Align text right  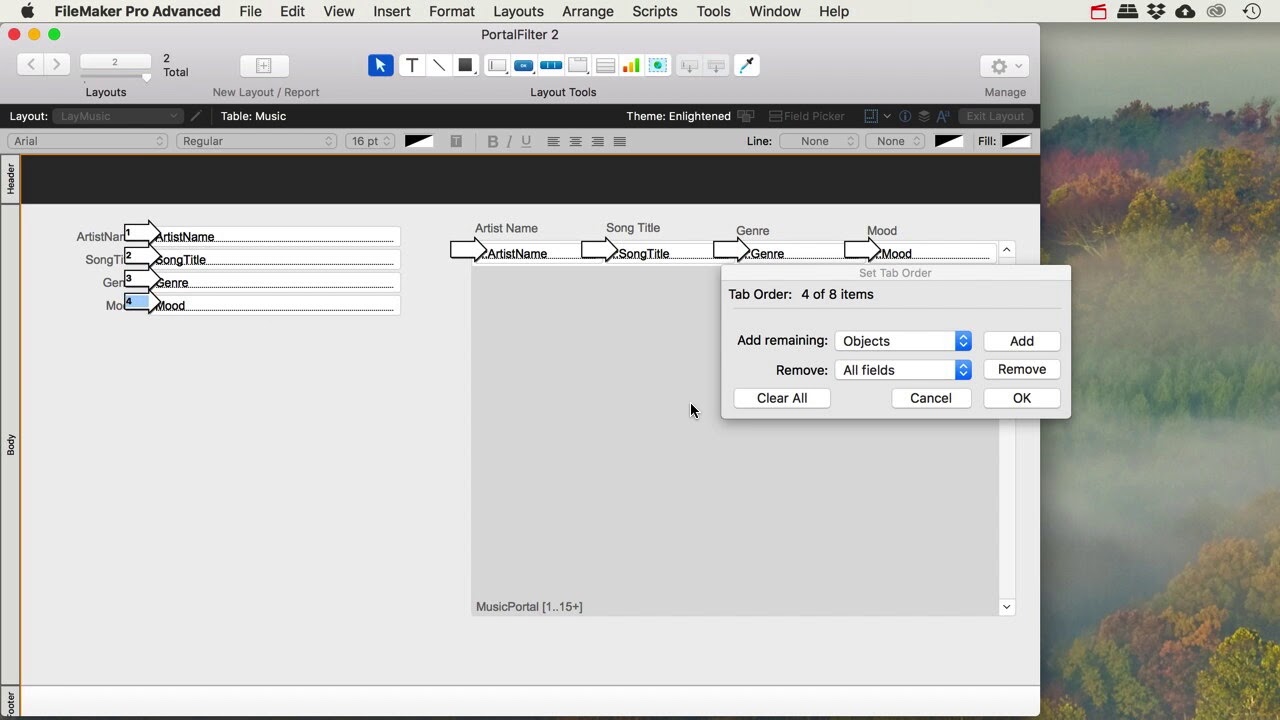point(597,141)
